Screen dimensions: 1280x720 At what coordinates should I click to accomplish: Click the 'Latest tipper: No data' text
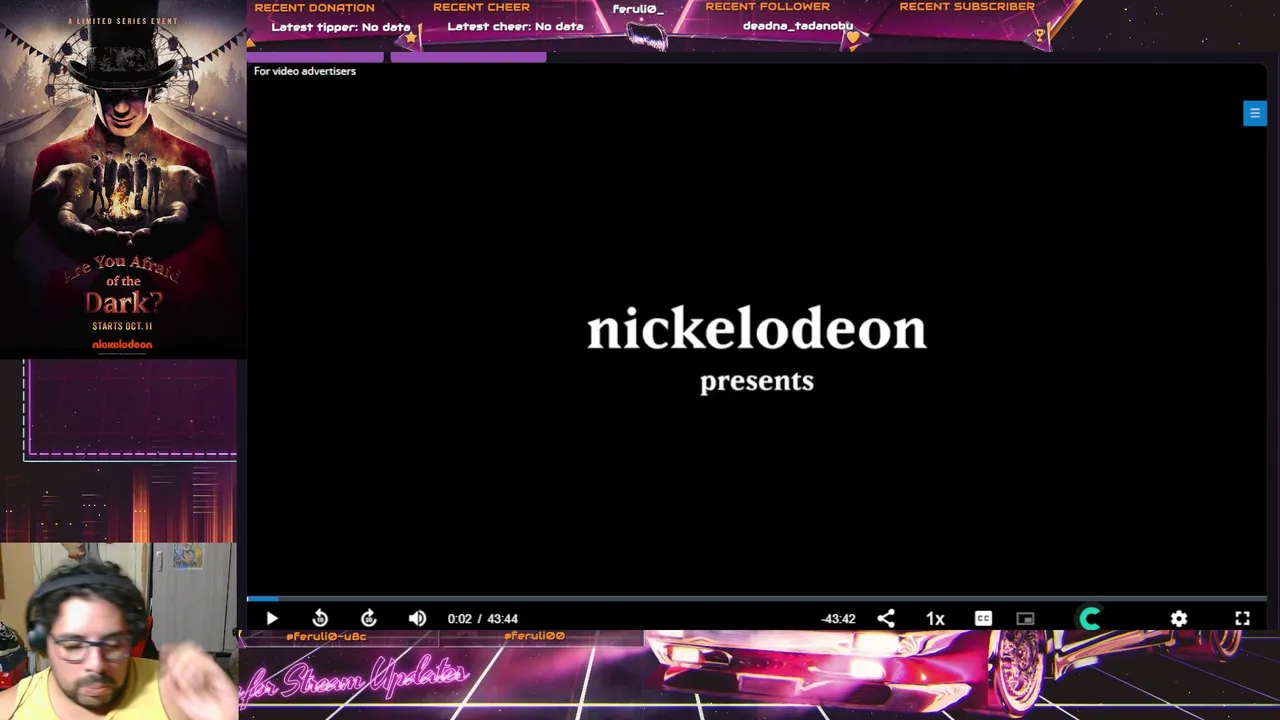[341, 27]
